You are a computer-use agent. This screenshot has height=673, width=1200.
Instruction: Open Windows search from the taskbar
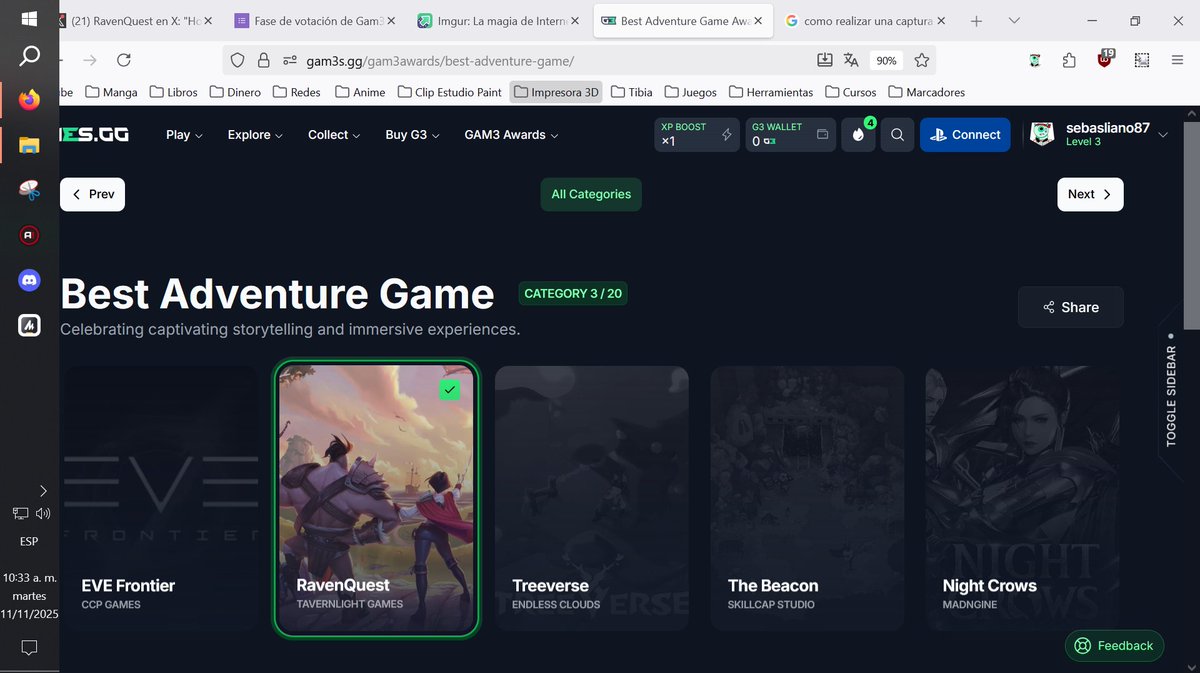[29, 57]
